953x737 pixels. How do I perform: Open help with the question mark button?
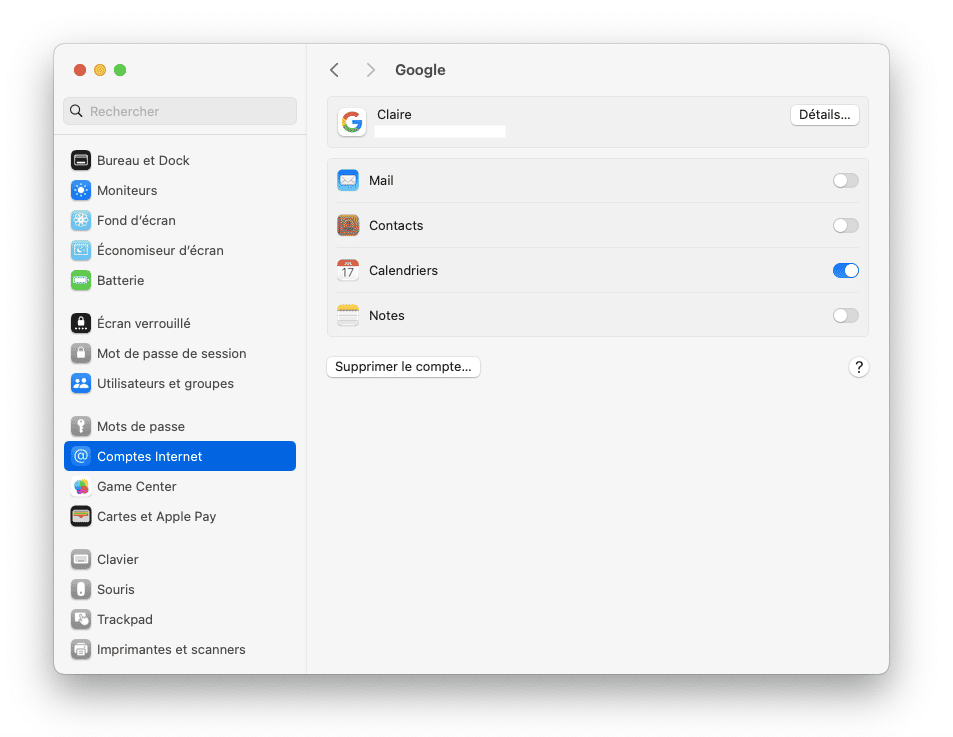(x=859, y=367)
